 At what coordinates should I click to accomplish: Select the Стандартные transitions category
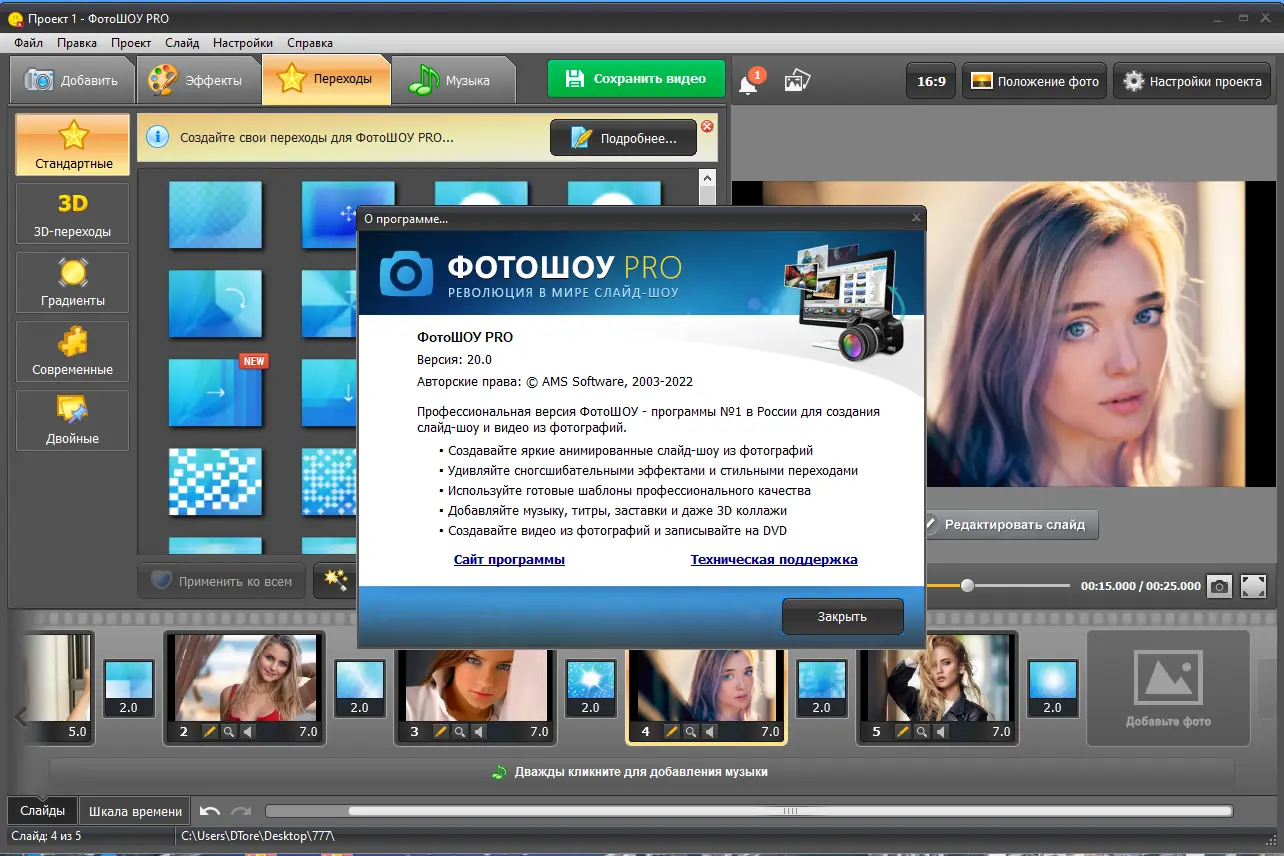tap(73, 145)
